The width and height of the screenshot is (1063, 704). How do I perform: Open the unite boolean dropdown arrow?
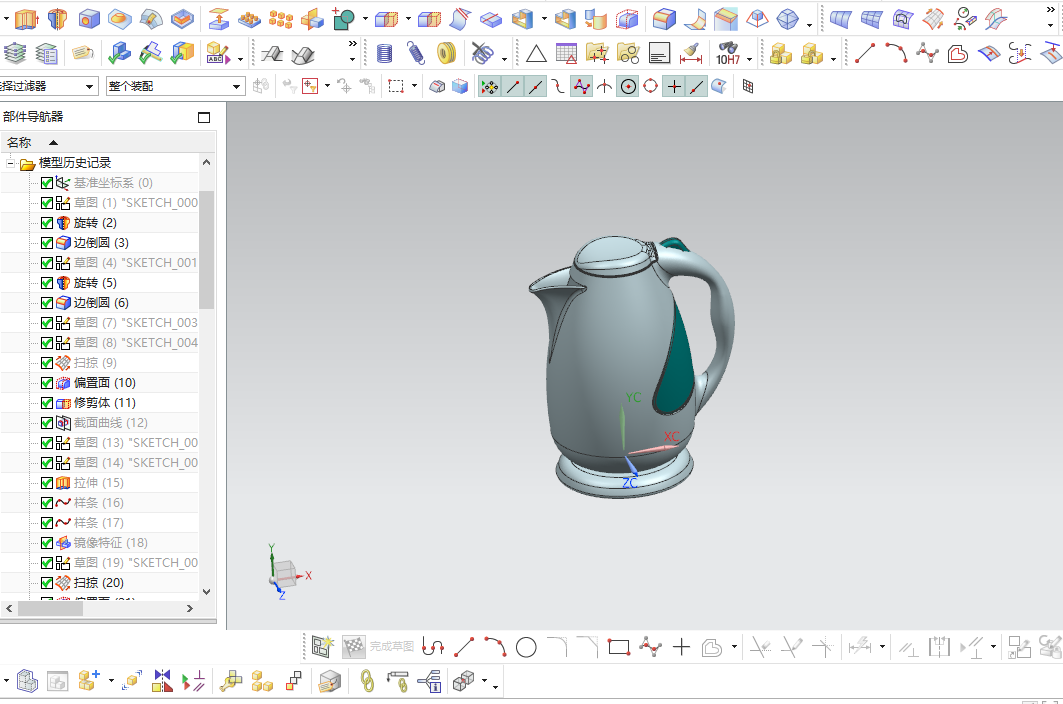point(365,19)
